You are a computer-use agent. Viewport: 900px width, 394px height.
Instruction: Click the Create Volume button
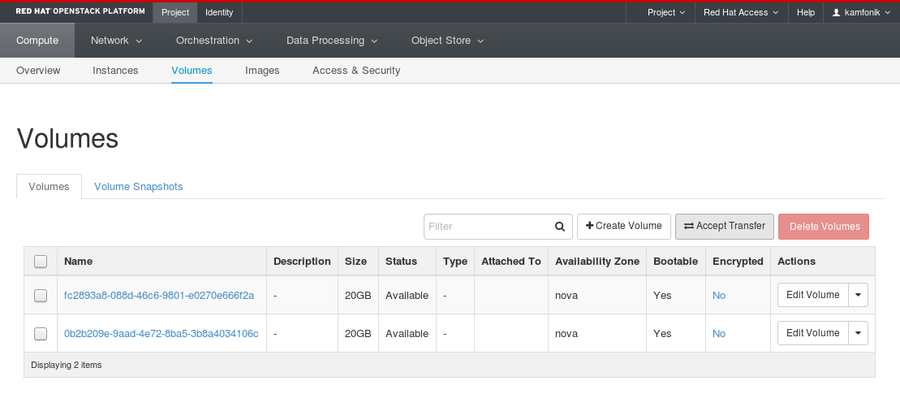coord(624,226)
